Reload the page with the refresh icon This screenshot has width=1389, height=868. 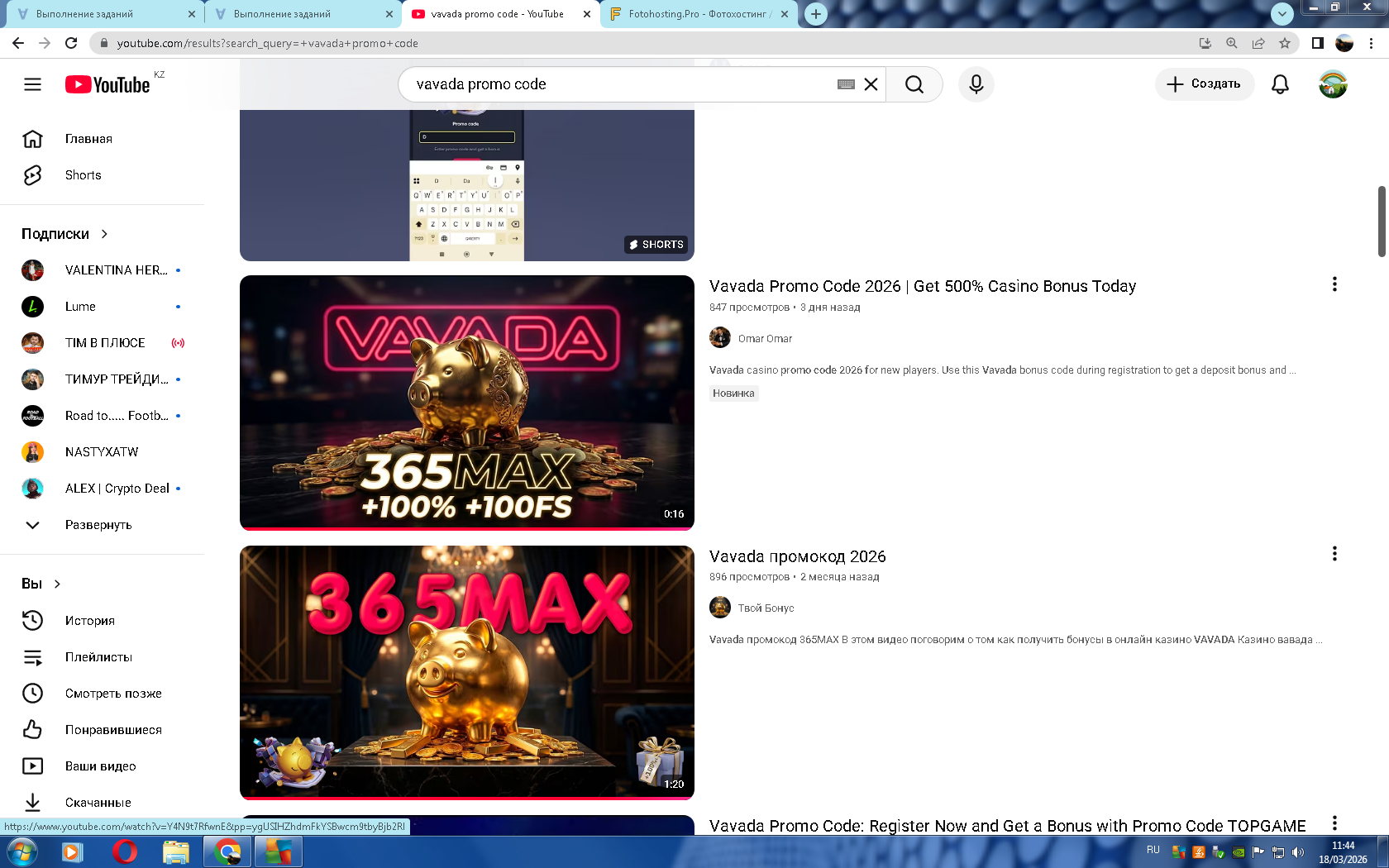tap(71, 43)
